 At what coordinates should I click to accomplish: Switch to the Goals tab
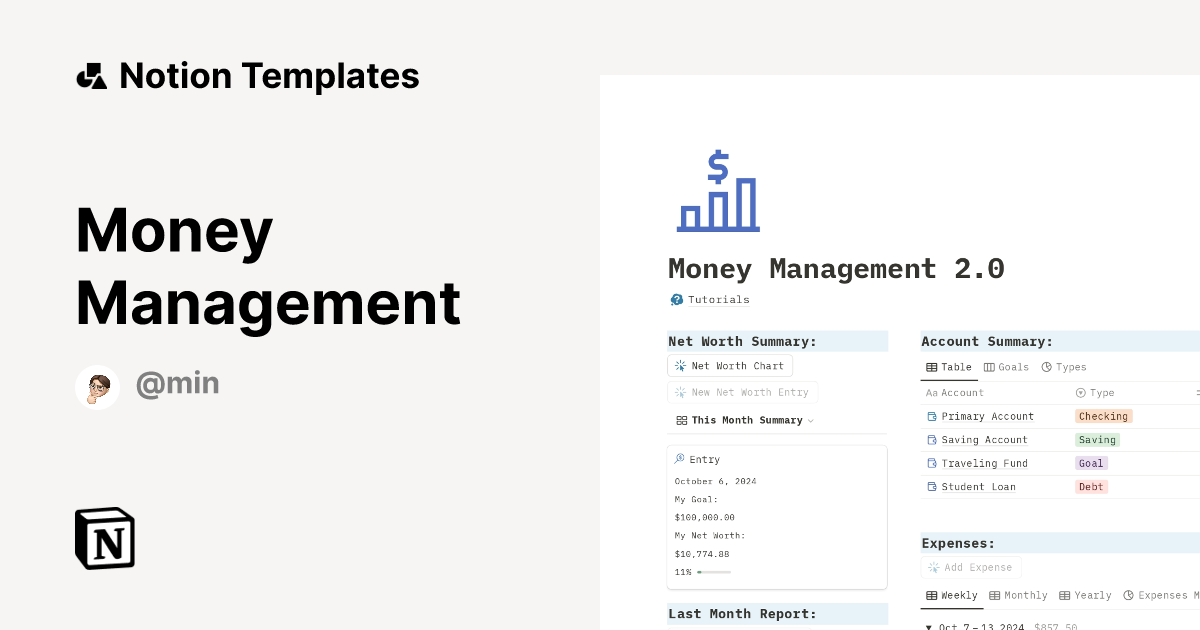coord(1006,367)
